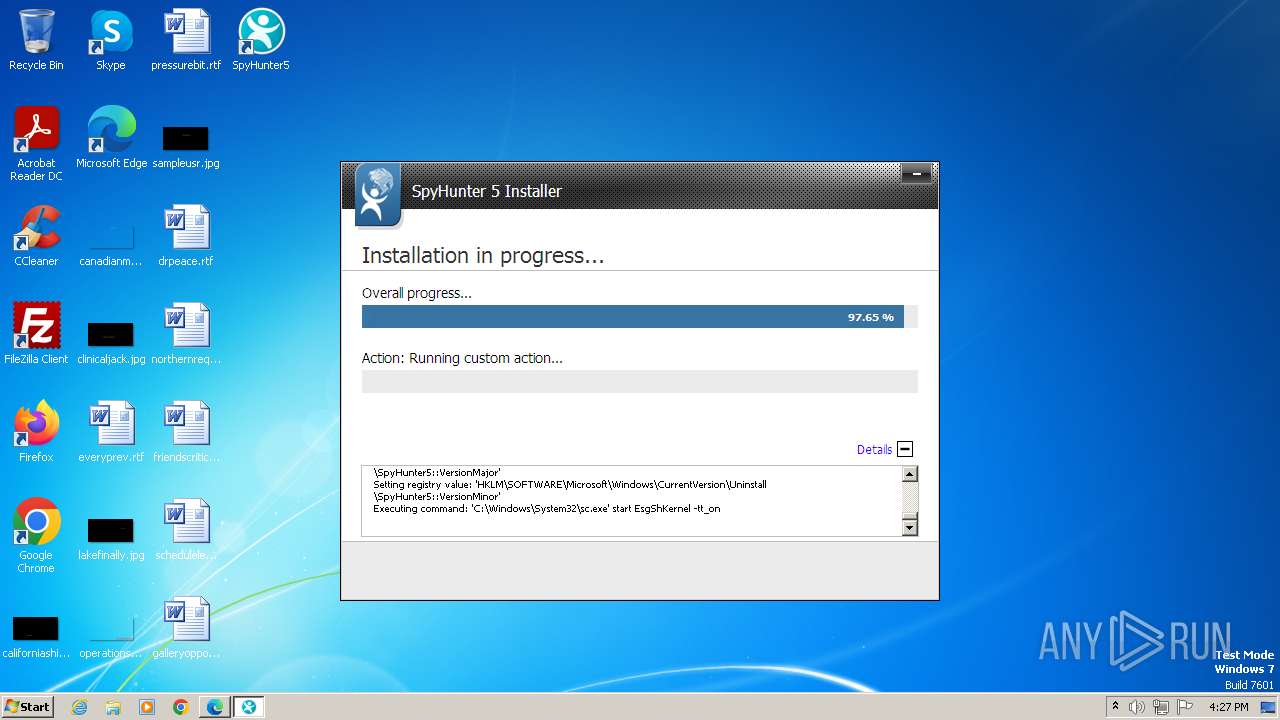
Task: Show hidden tray icons arrow
Action: tap(1115, 707)
